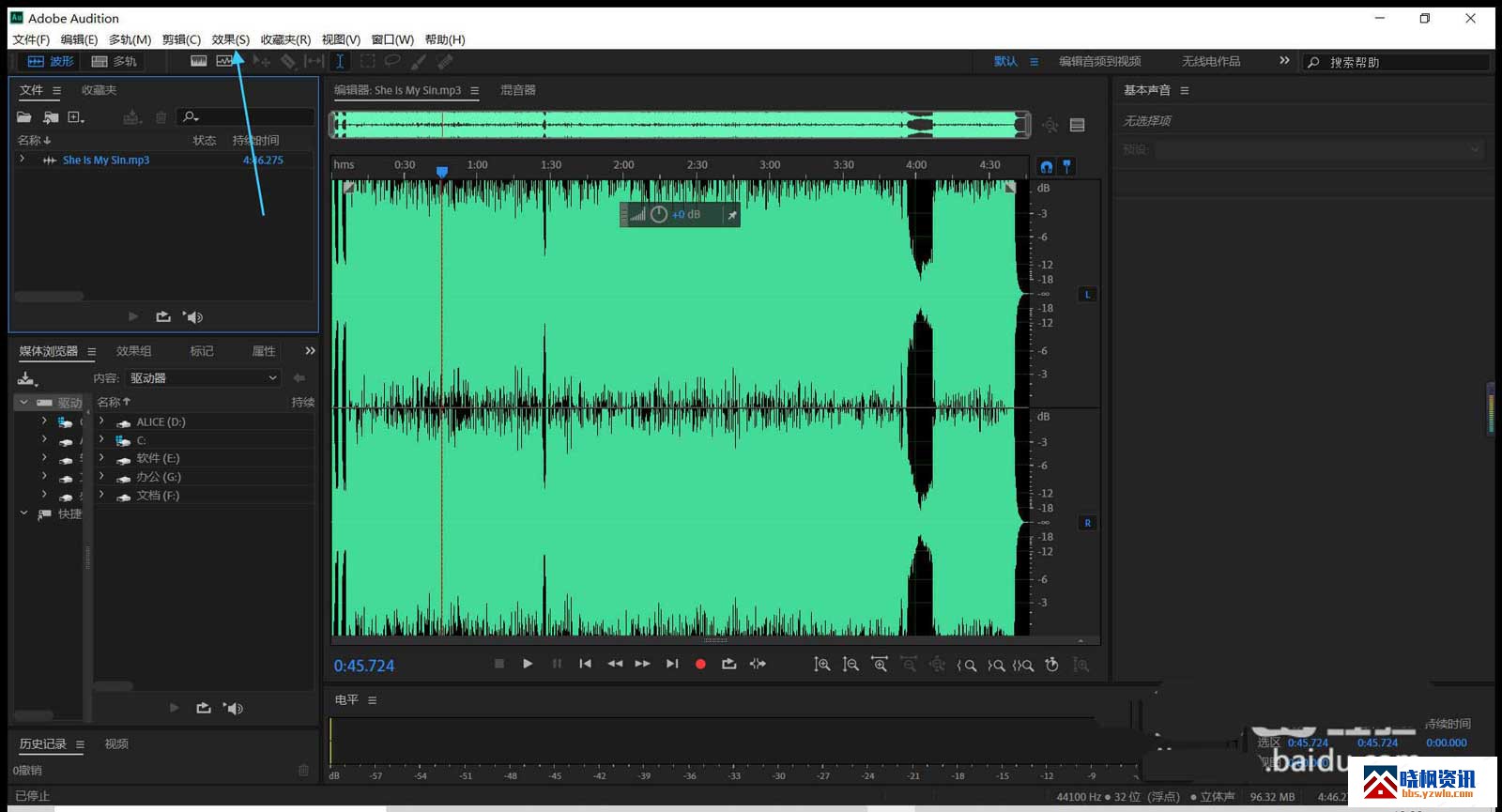This screenshot has height=812, width=1502.
Task: Expand She Is My Sin.mp3 entry
Action: tap(22, 160)
